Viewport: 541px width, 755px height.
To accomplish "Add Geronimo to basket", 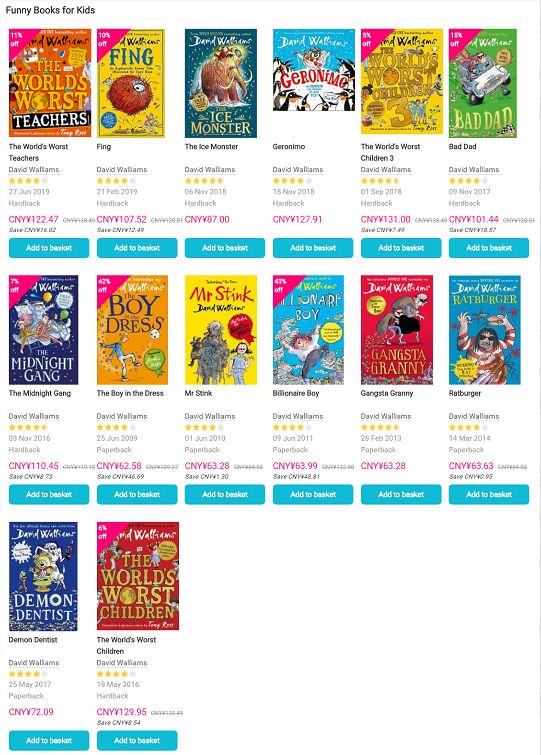I will point(313,248).
